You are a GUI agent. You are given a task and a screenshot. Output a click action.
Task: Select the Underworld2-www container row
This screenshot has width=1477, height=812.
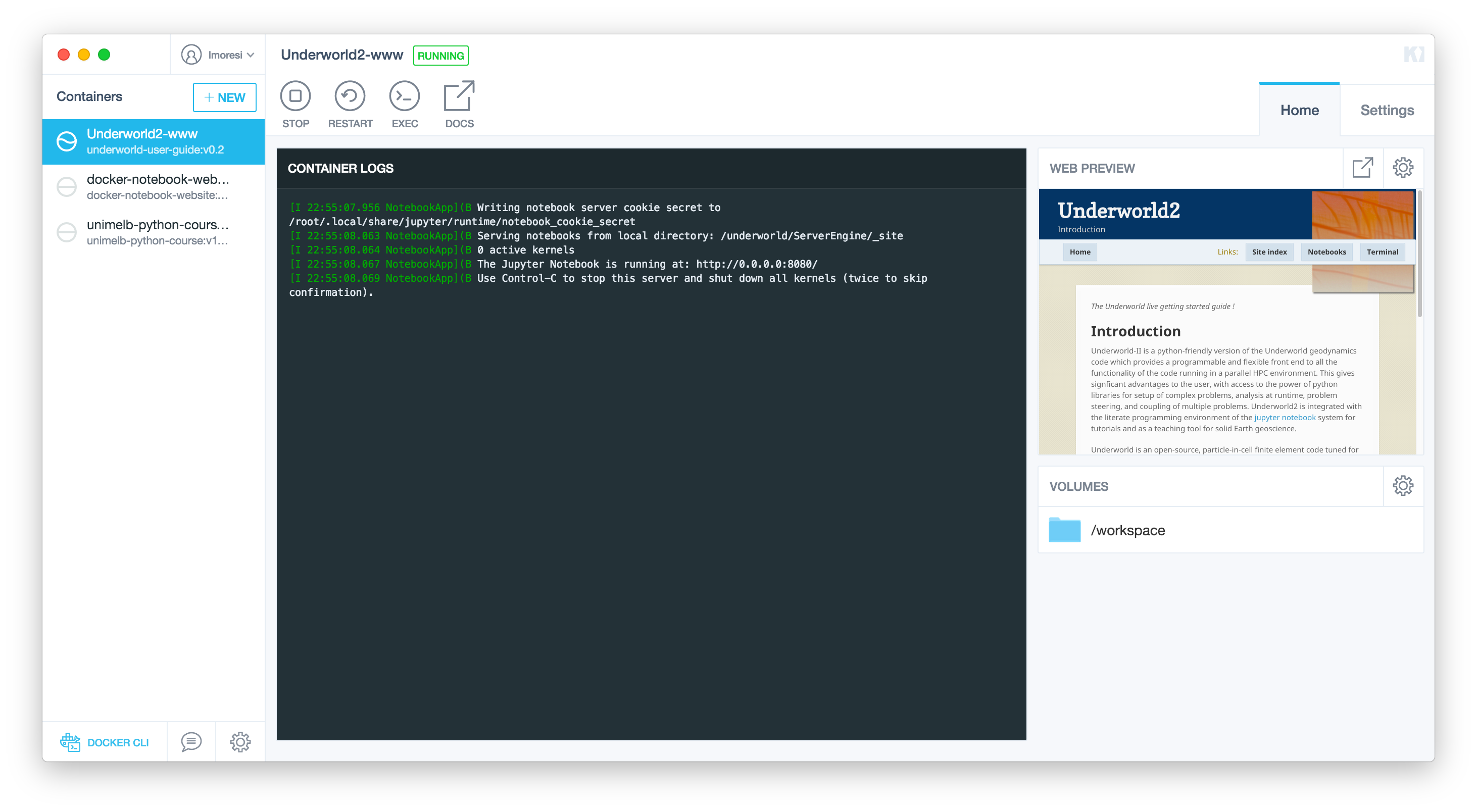tap(153, 141)
